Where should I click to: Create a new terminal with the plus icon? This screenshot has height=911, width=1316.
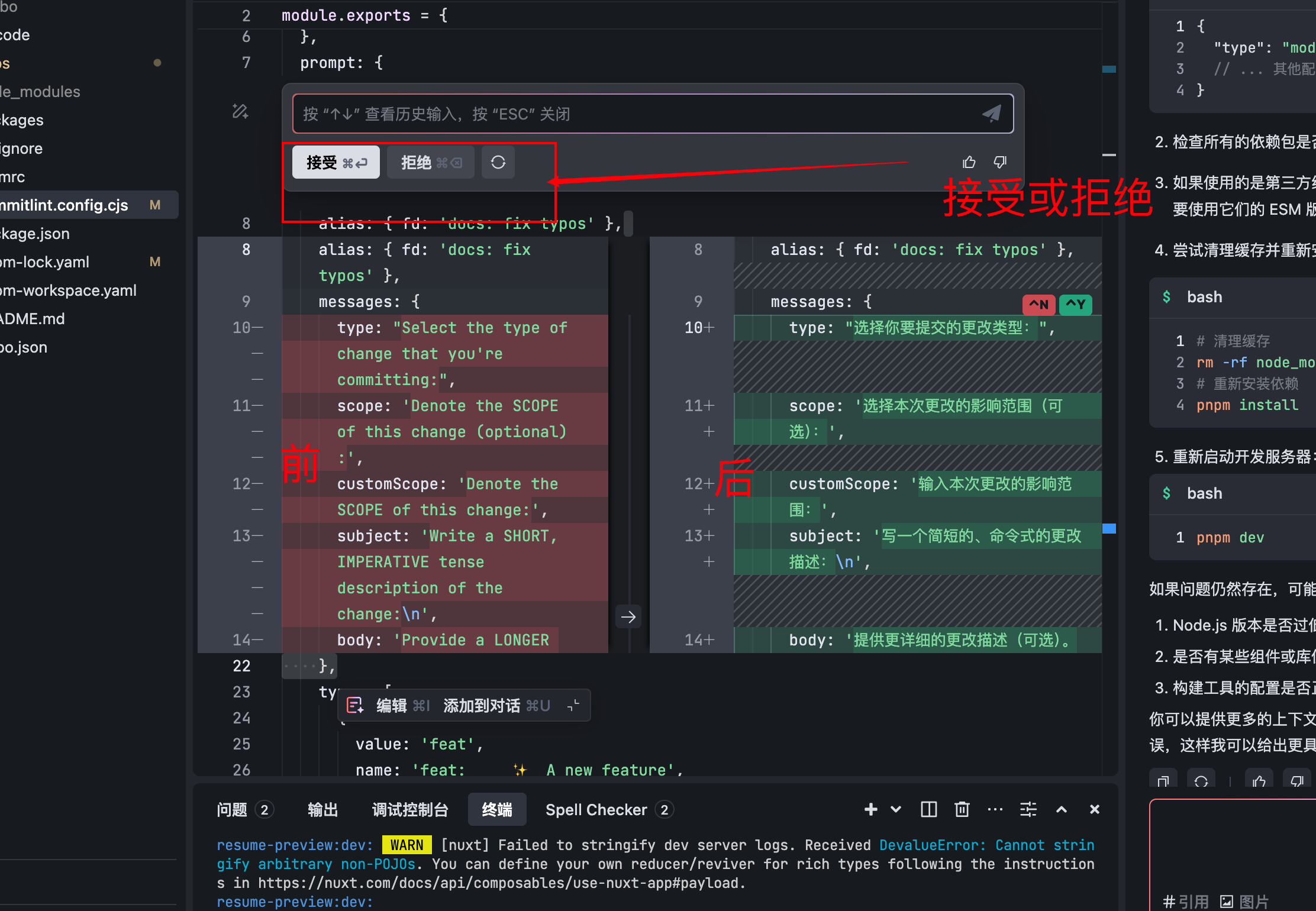871,809
